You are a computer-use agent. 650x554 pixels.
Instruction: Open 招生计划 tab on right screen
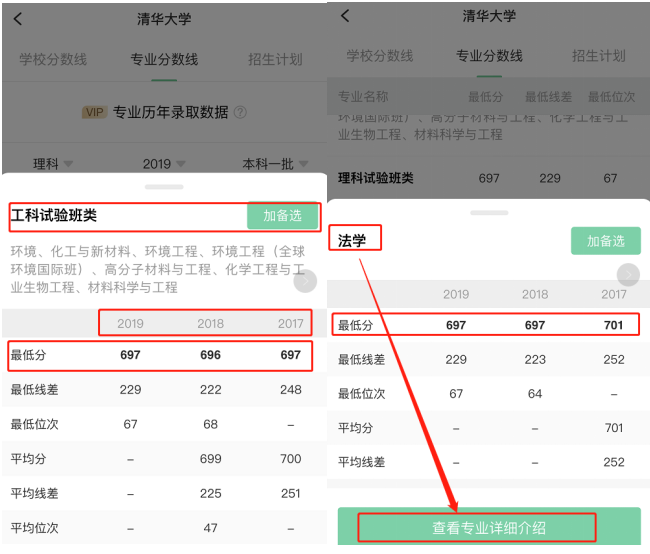(x=599, y=56)
